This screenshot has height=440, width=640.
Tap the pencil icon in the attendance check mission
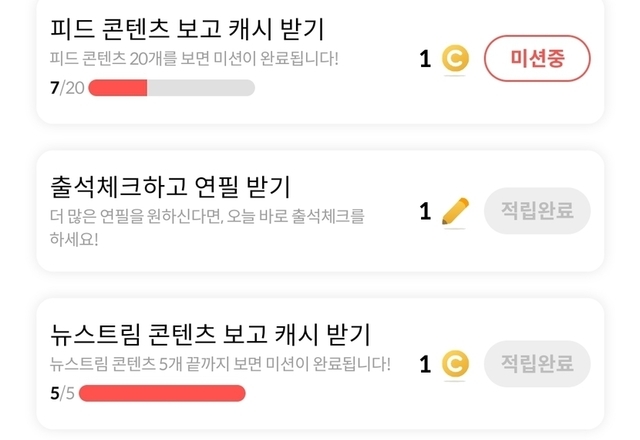point(455,211)
